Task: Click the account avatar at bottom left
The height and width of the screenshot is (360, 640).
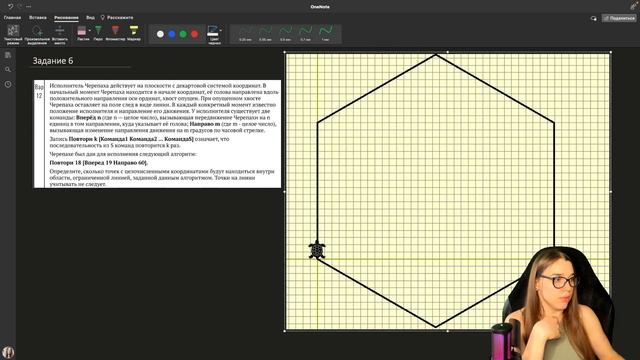Action: [8, 352]
